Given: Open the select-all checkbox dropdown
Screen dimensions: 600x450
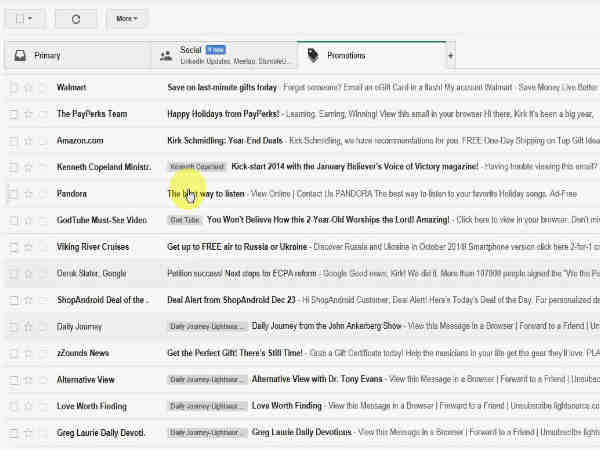Looking at the screenshot, I should click(30, 18).
